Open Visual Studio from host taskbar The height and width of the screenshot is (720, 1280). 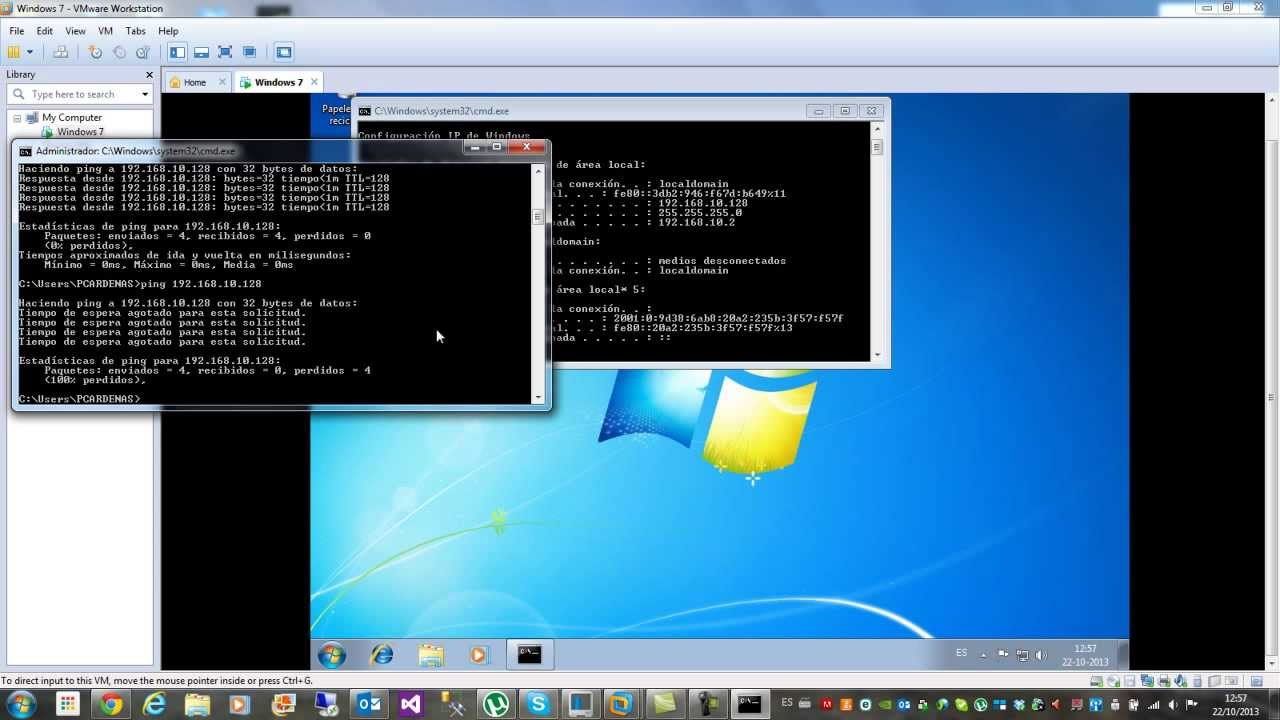411,704
